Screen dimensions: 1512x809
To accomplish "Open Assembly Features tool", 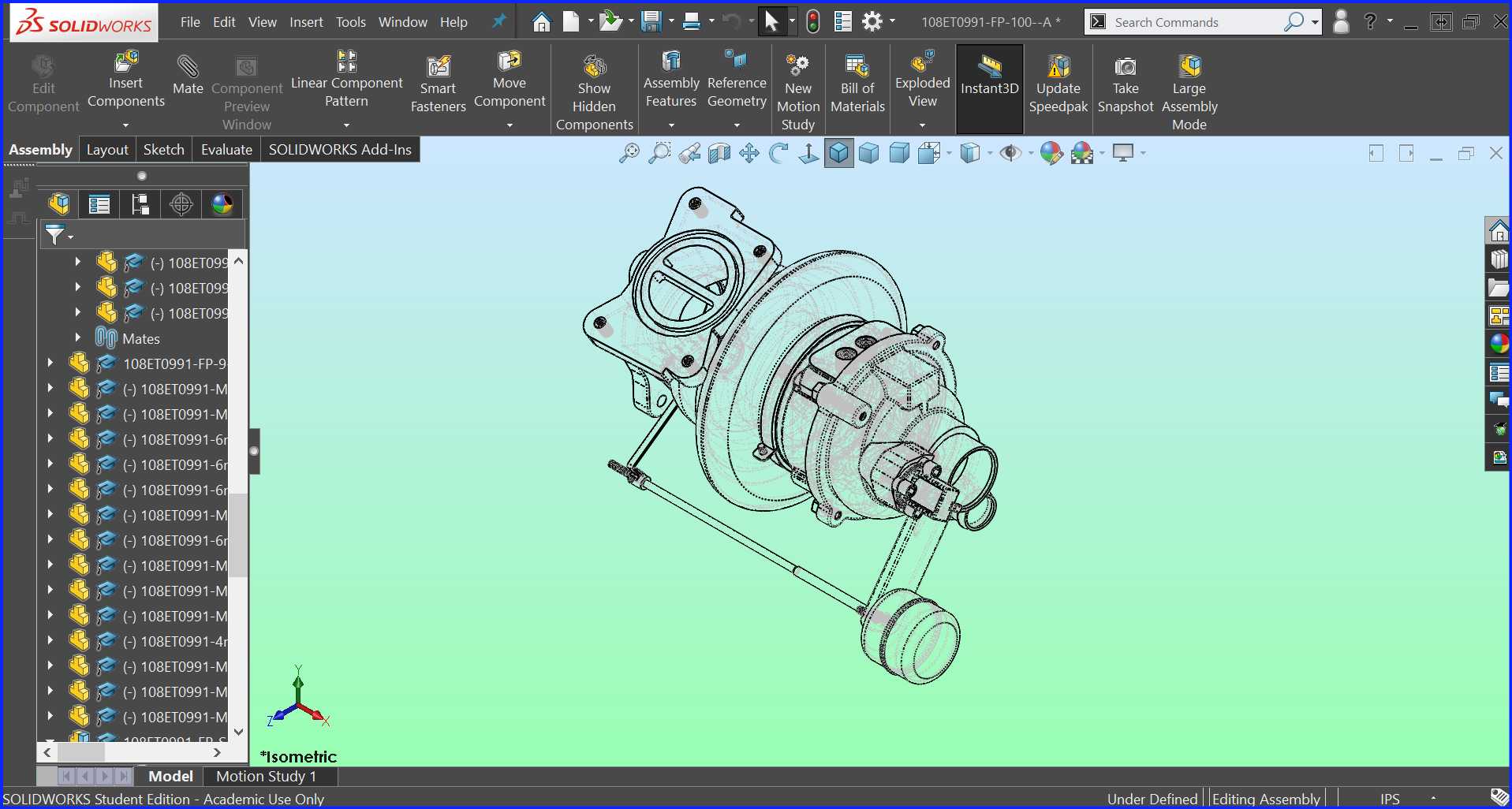I will pyautogui.click(x=671, y=80).
